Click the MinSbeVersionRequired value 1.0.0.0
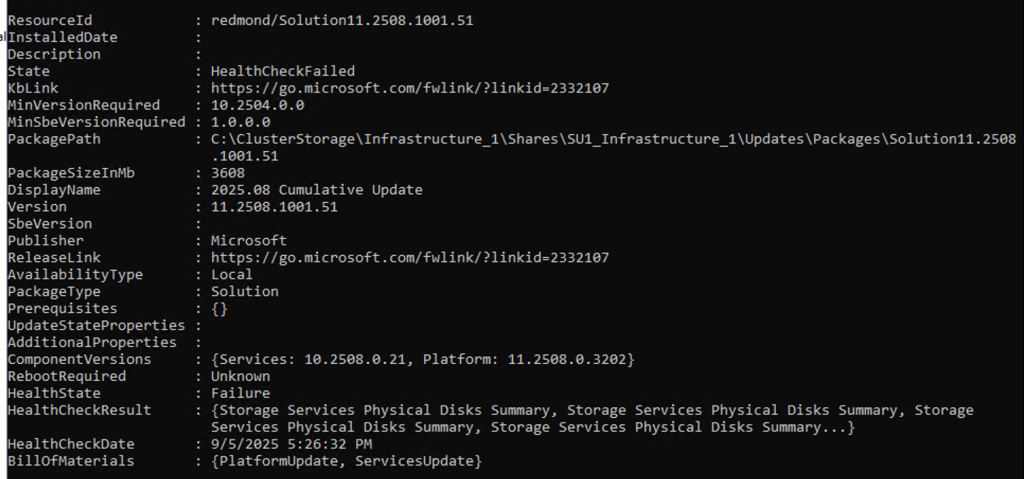 pos(240,122)
